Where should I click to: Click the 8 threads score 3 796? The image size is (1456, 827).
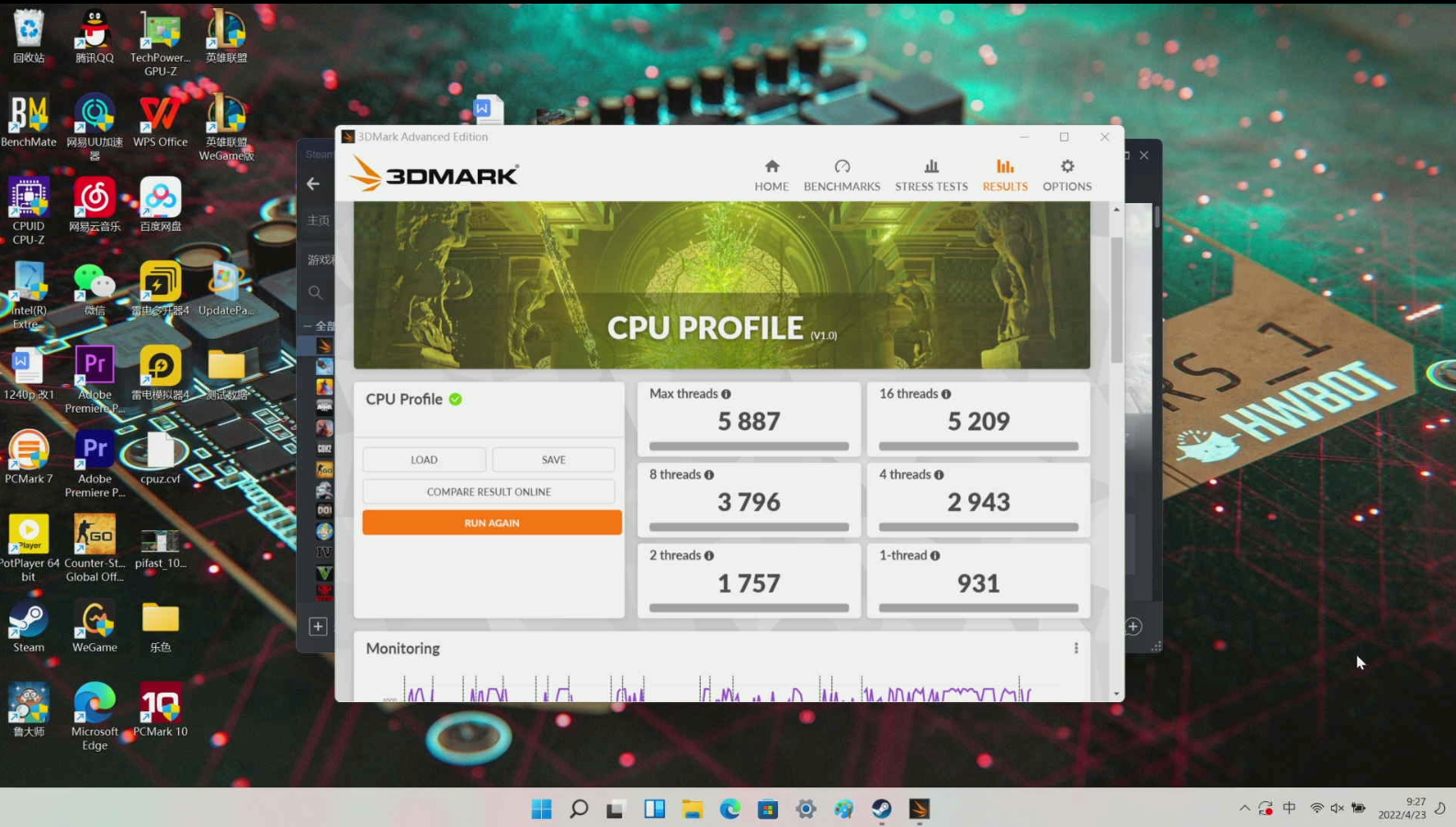click(749, 503)
